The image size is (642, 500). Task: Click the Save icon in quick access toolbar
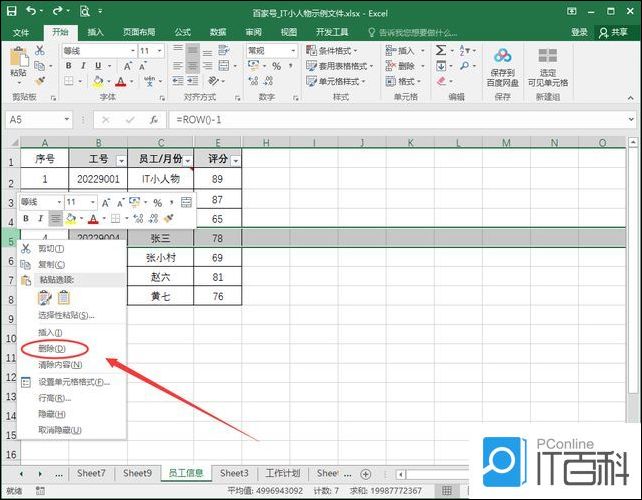pos(11,12)
